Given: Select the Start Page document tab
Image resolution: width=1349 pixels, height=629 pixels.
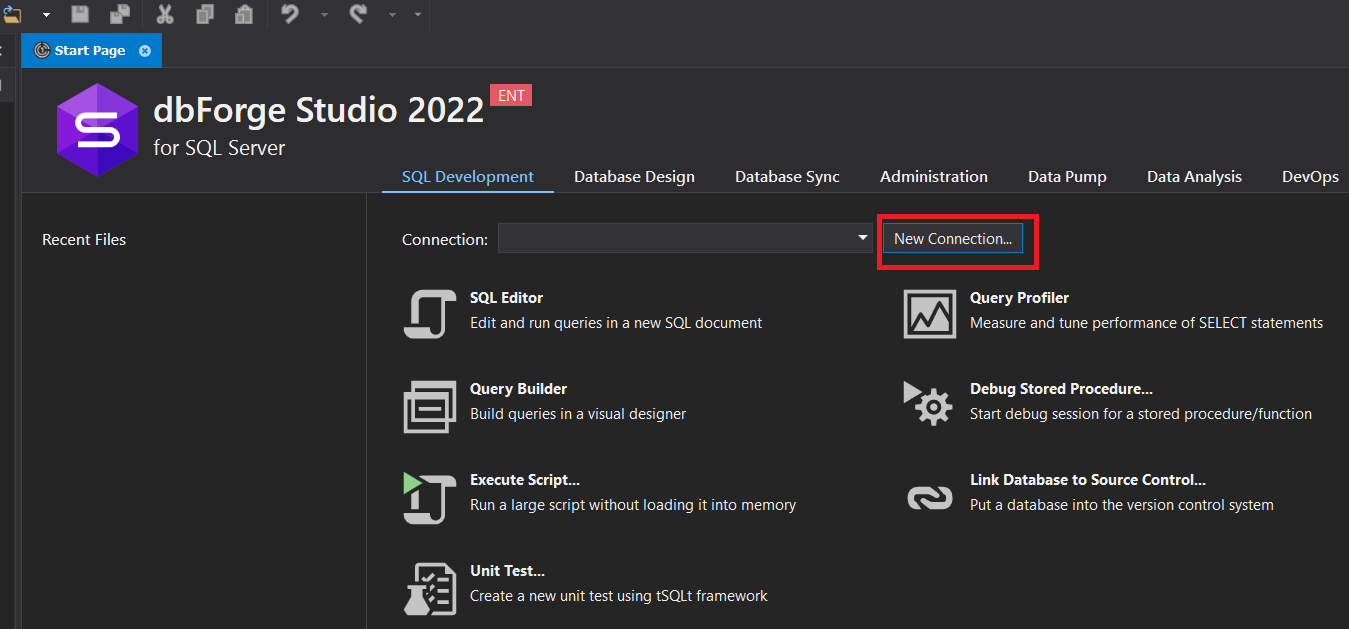Looking at the screenshot, I should [x=90, y=51].
